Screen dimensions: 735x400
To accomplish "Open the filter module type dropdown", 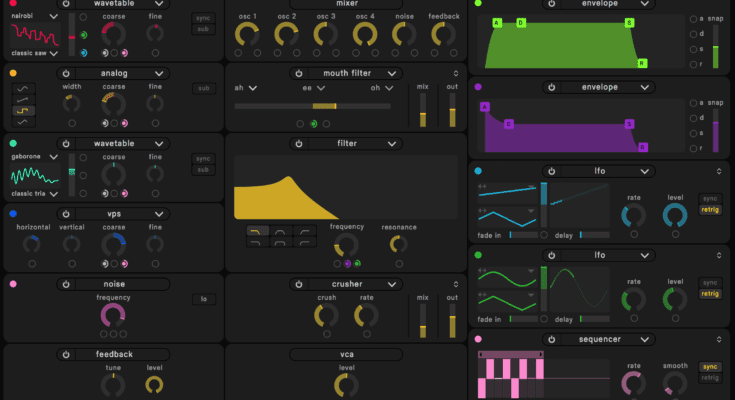I will [393, 144].
